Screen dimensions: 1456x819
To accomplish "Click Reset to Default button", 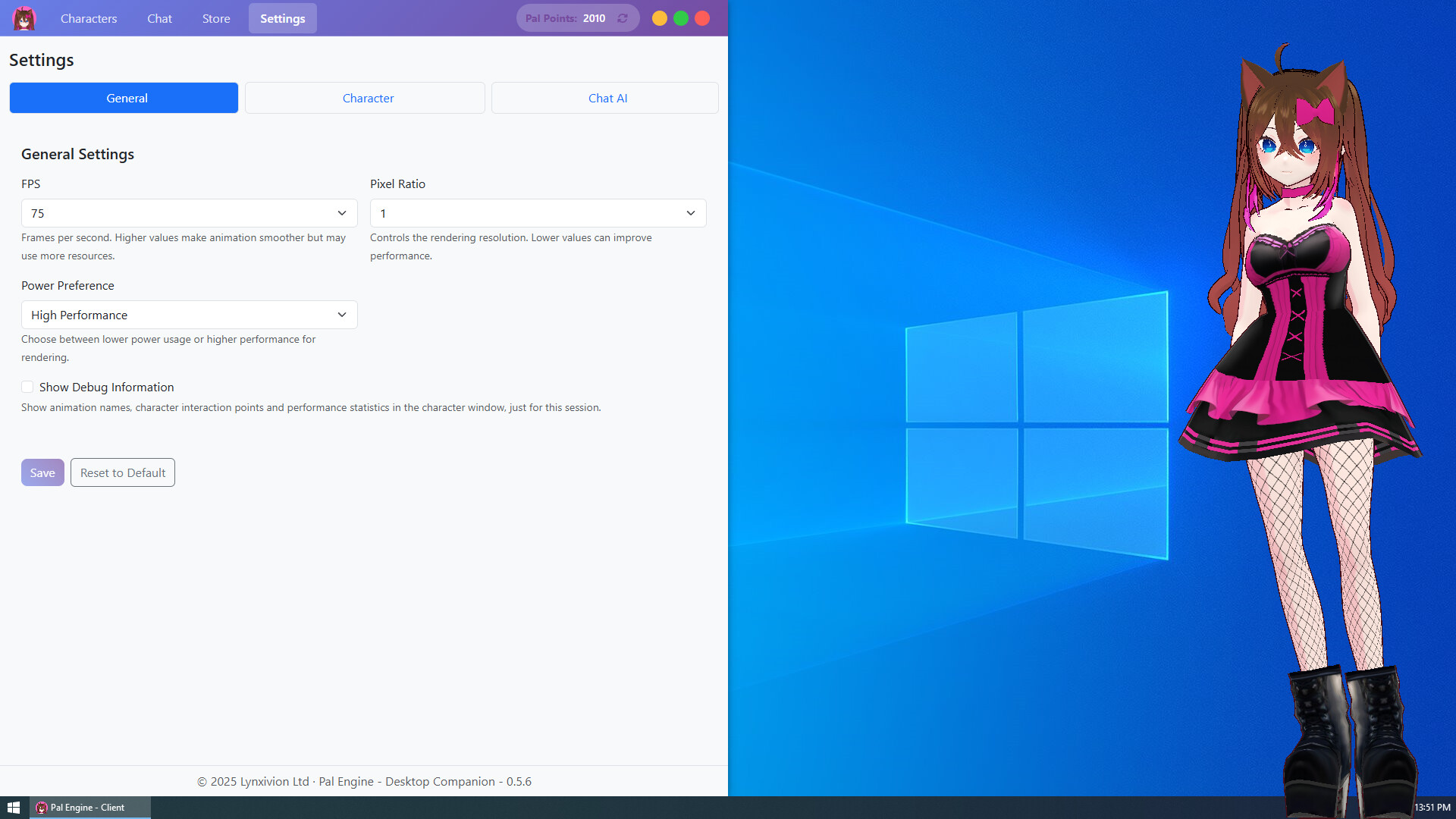I will coord(123,472).
